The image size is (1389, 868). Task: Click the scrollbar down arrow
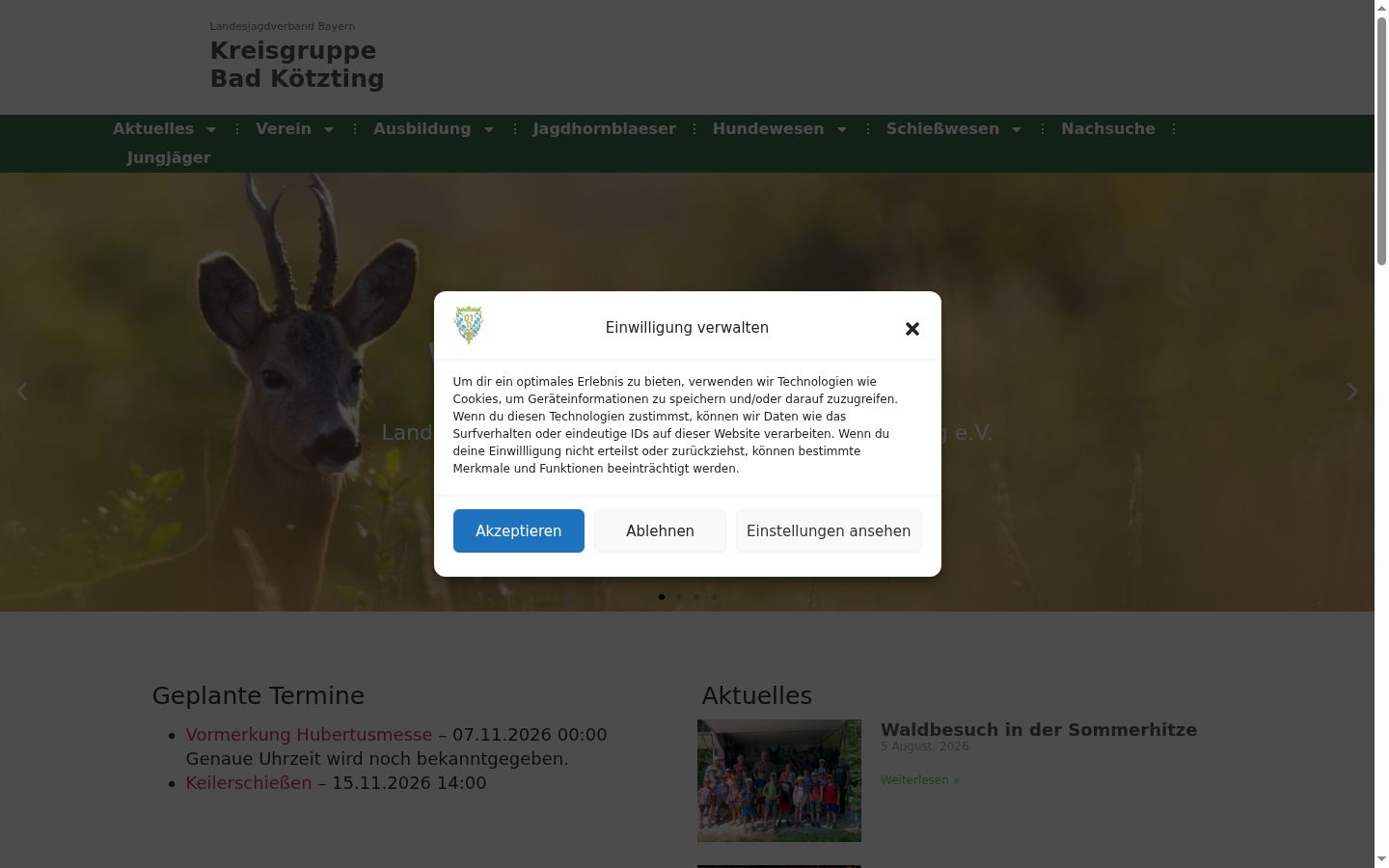pyautogui.click(x=1381, y=860)
